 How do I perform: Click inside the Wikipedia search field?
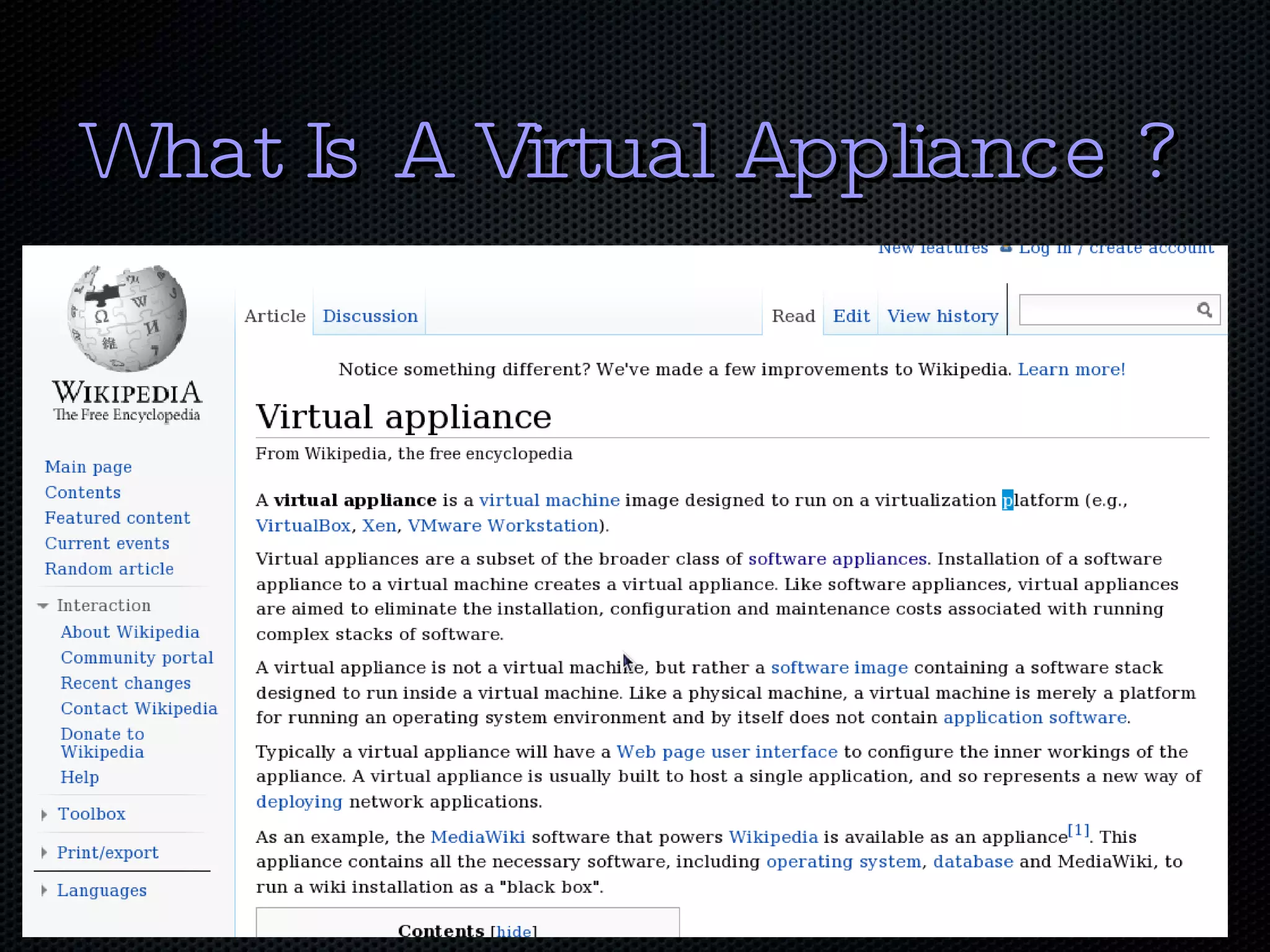1107,310
